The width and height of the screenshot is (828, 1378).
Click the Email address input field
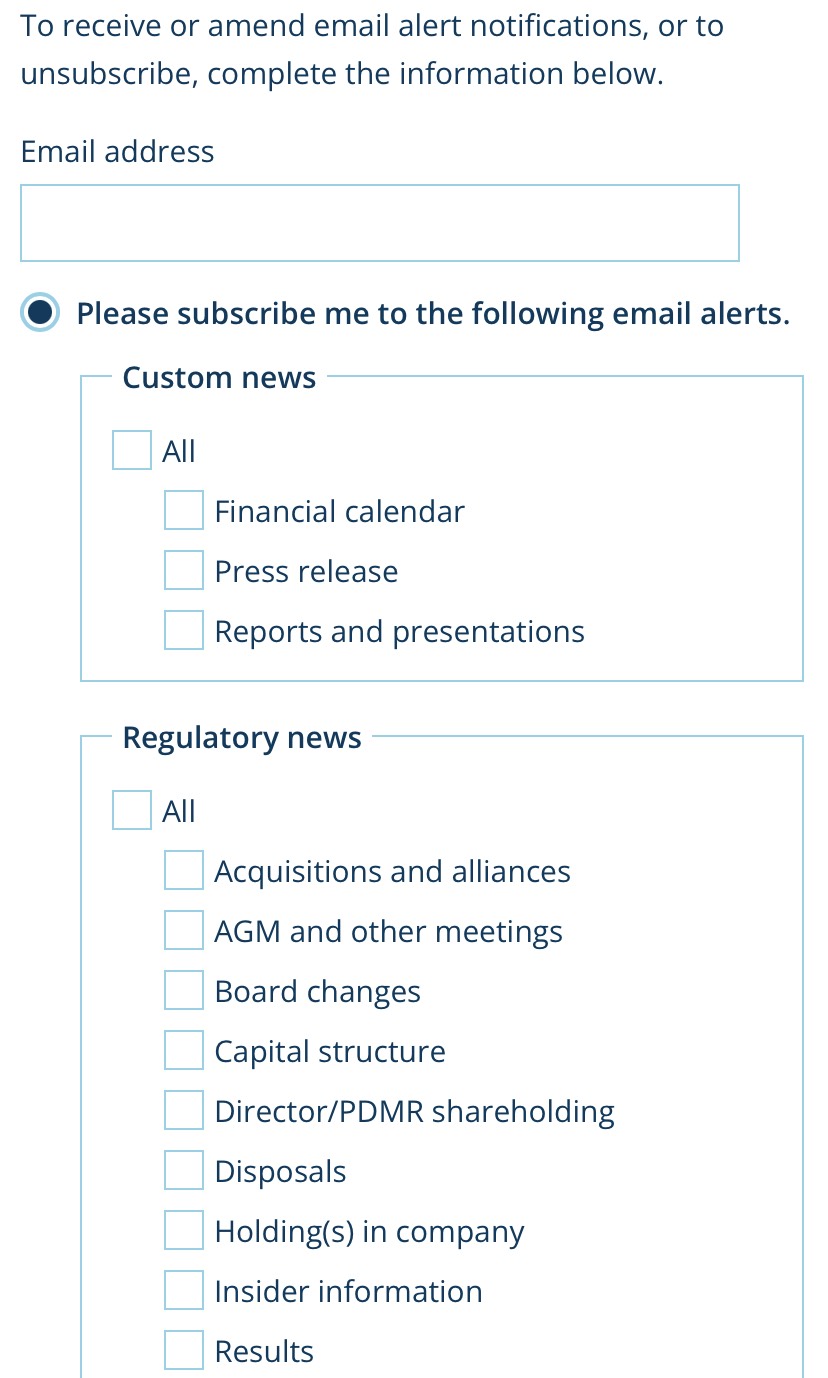tap(379, 223)
